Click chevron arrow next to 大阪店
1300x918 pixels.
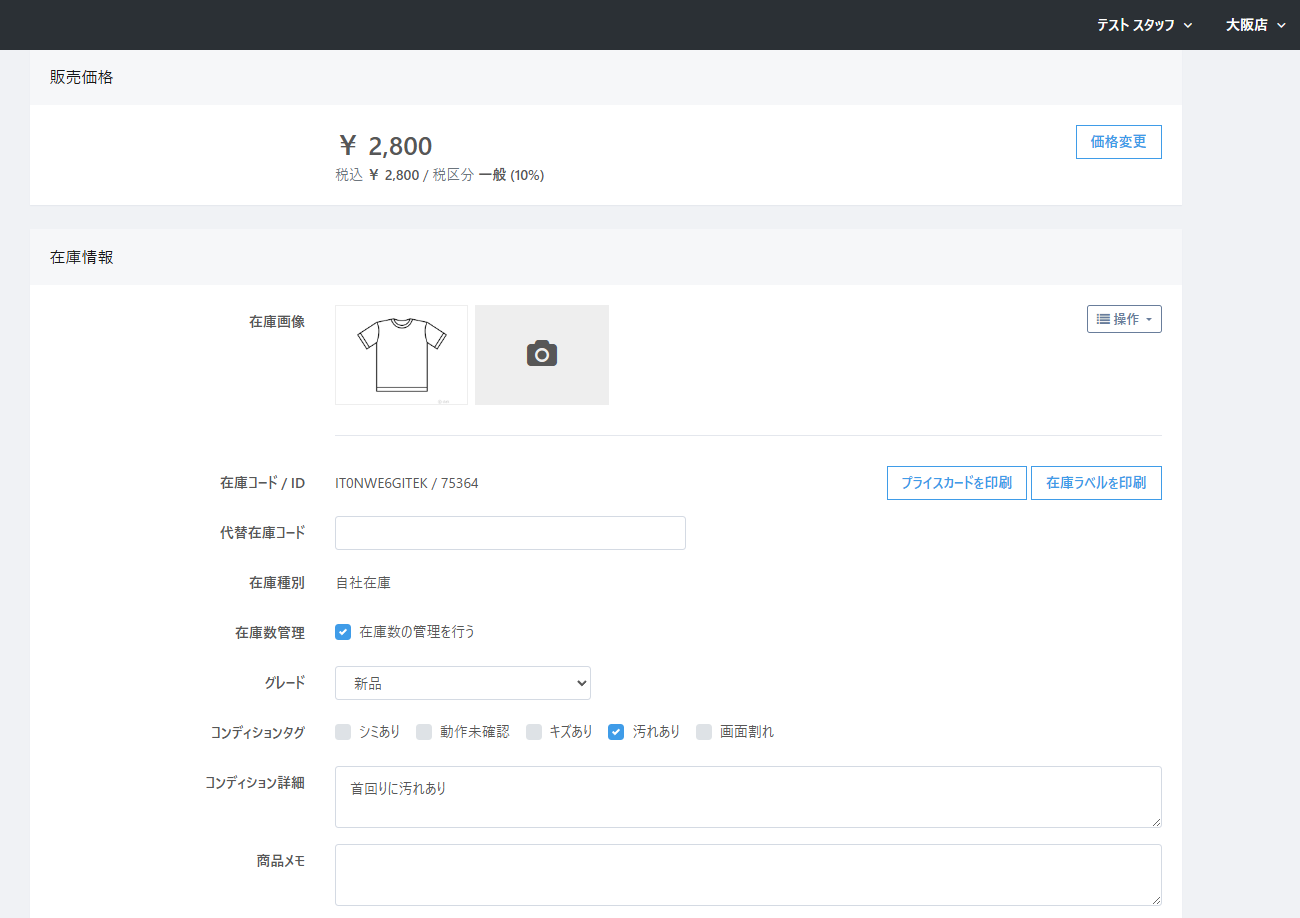1281,26
